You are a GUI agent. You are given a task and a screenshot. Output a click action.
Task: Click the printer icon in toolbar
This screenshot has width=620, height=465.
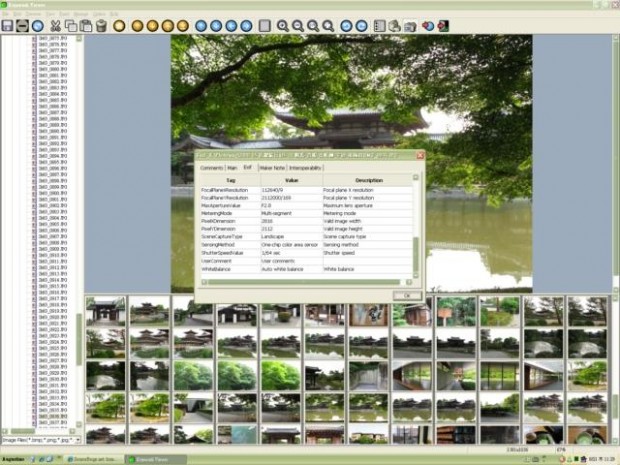point(394,26)
